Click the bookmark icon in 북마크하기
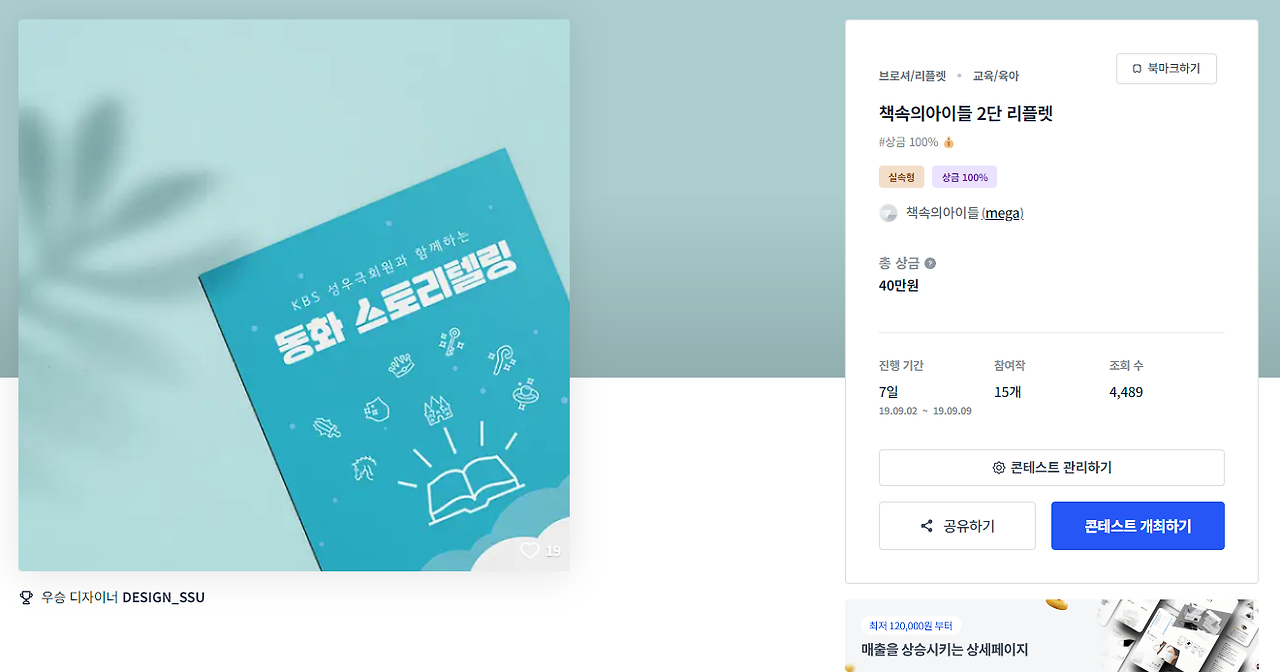This screenshot has height=672, width=1280. [x=1137, y=69]
